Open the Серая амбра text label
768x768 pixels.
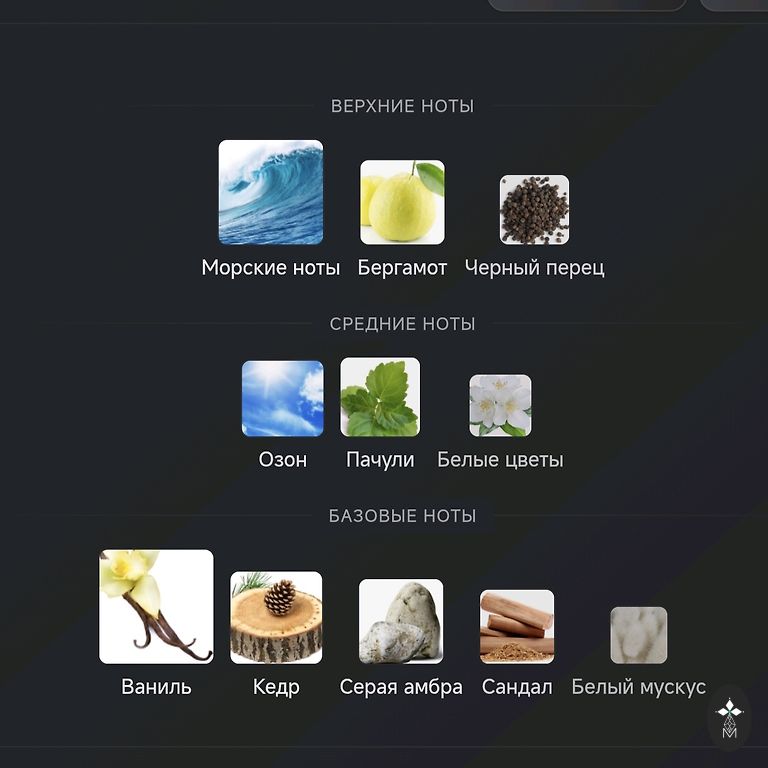401,687
